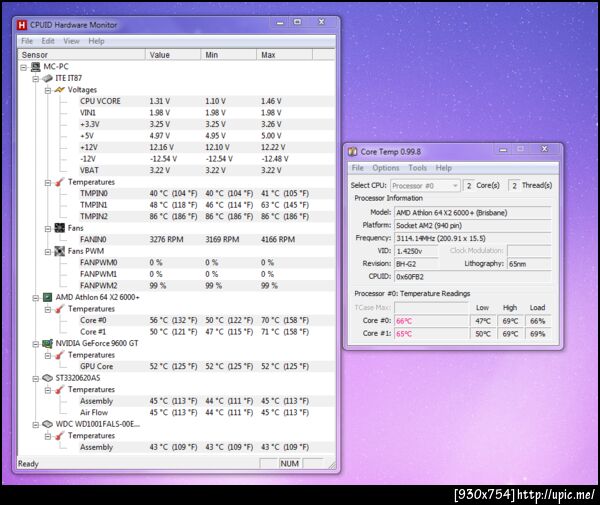
Task: Click the Min column header
Action: (x=229, y=55)
